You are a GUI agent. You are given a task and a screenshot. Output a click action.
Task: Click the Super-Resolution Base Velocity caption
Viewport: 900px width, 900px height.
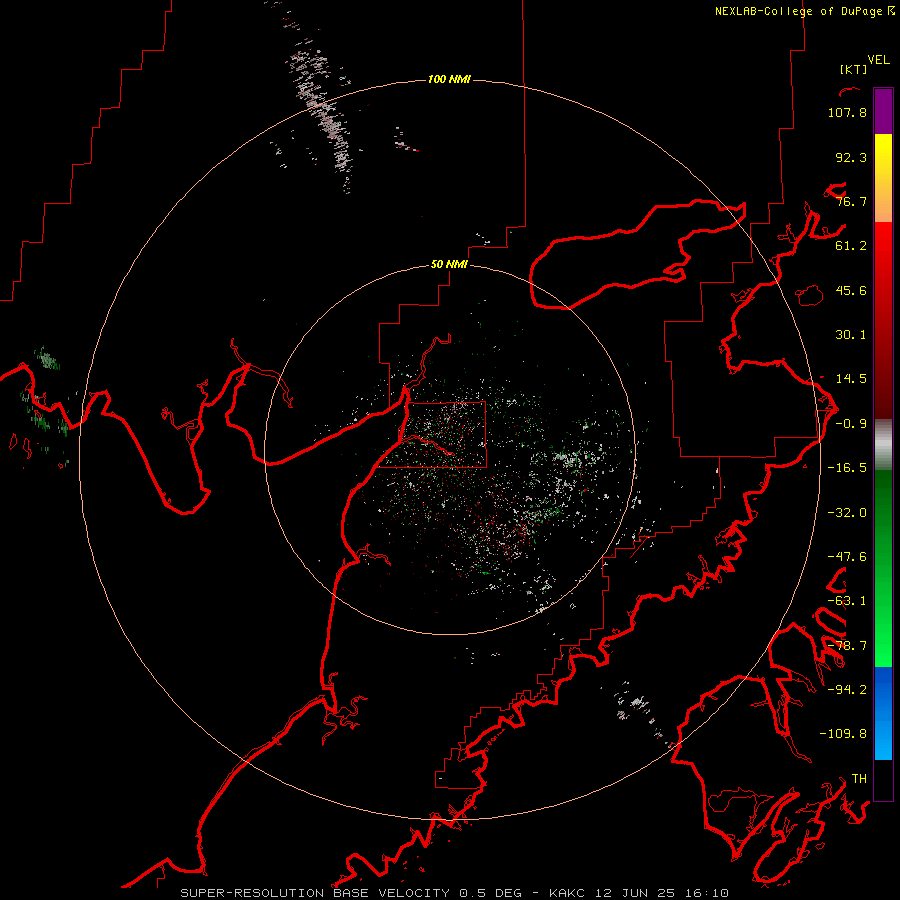click(455, 893)
